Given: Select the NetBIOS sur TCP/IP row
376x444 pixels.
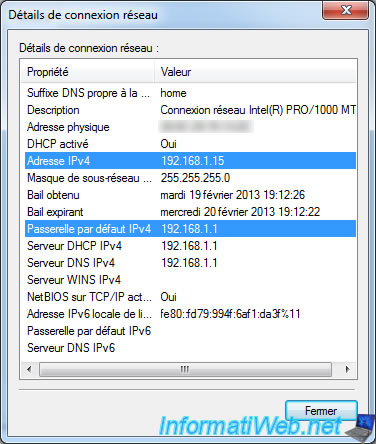Looking at the screenshot, I should [190, 297].
